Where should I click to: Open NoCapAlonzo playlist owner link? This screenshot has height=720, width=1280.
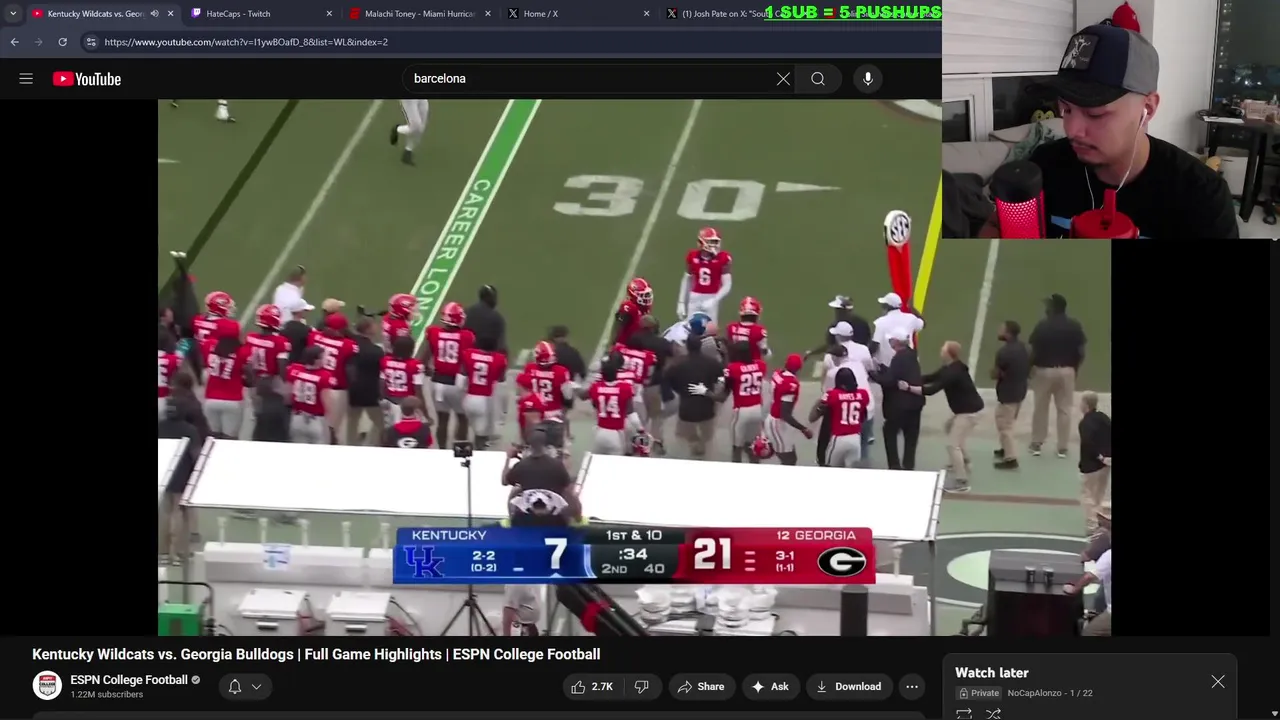[1034, 693]
